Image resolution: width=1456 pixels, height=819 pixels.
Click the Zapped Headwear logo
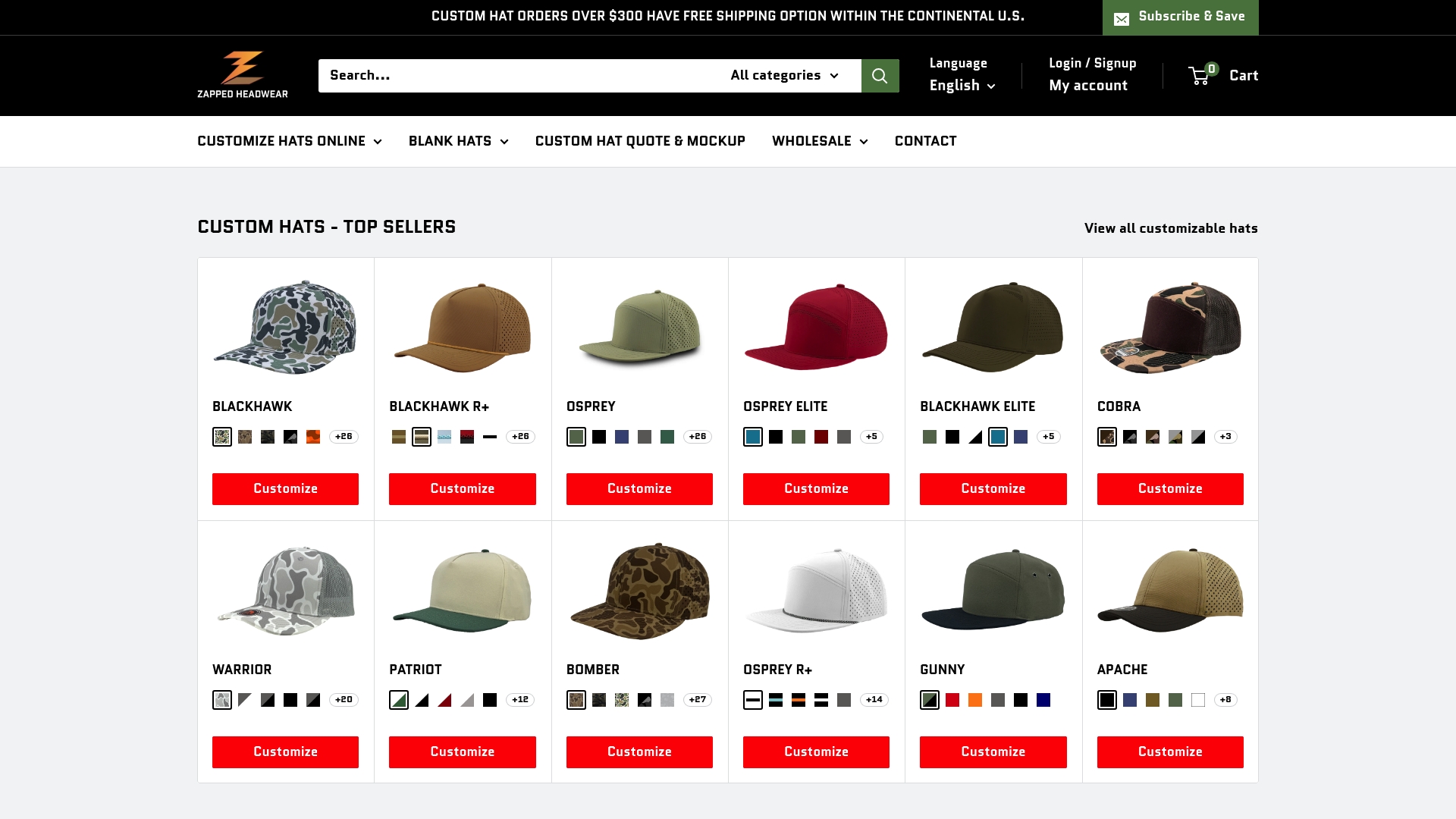pyautogui.click(x=243, y=75)
